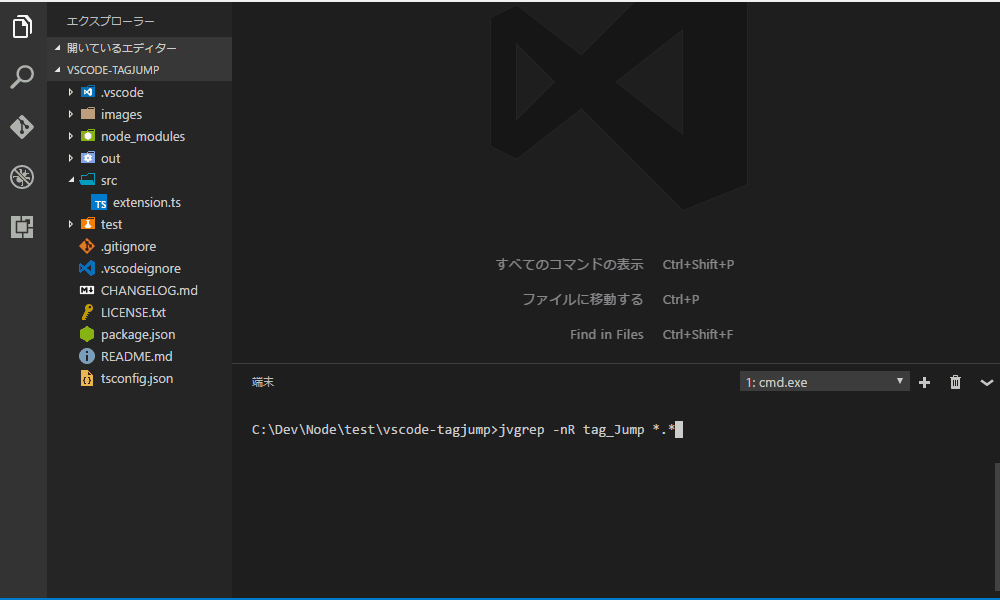
Task: Kill the terminal with trash icon
Action: point(955,382)
